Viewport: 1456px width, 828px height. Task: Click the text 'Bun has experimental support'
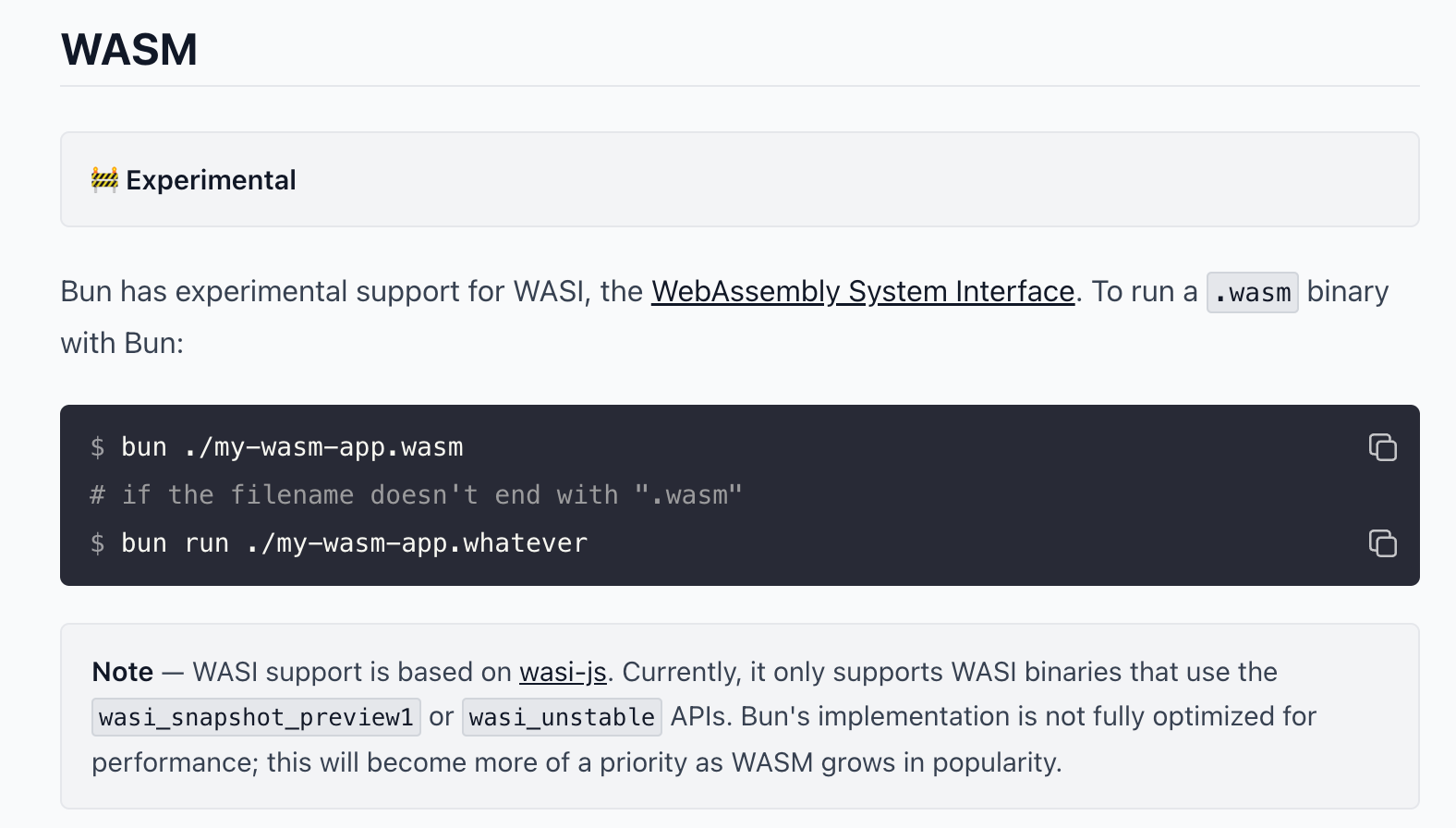pyautogui.click(x=249, y=292)
